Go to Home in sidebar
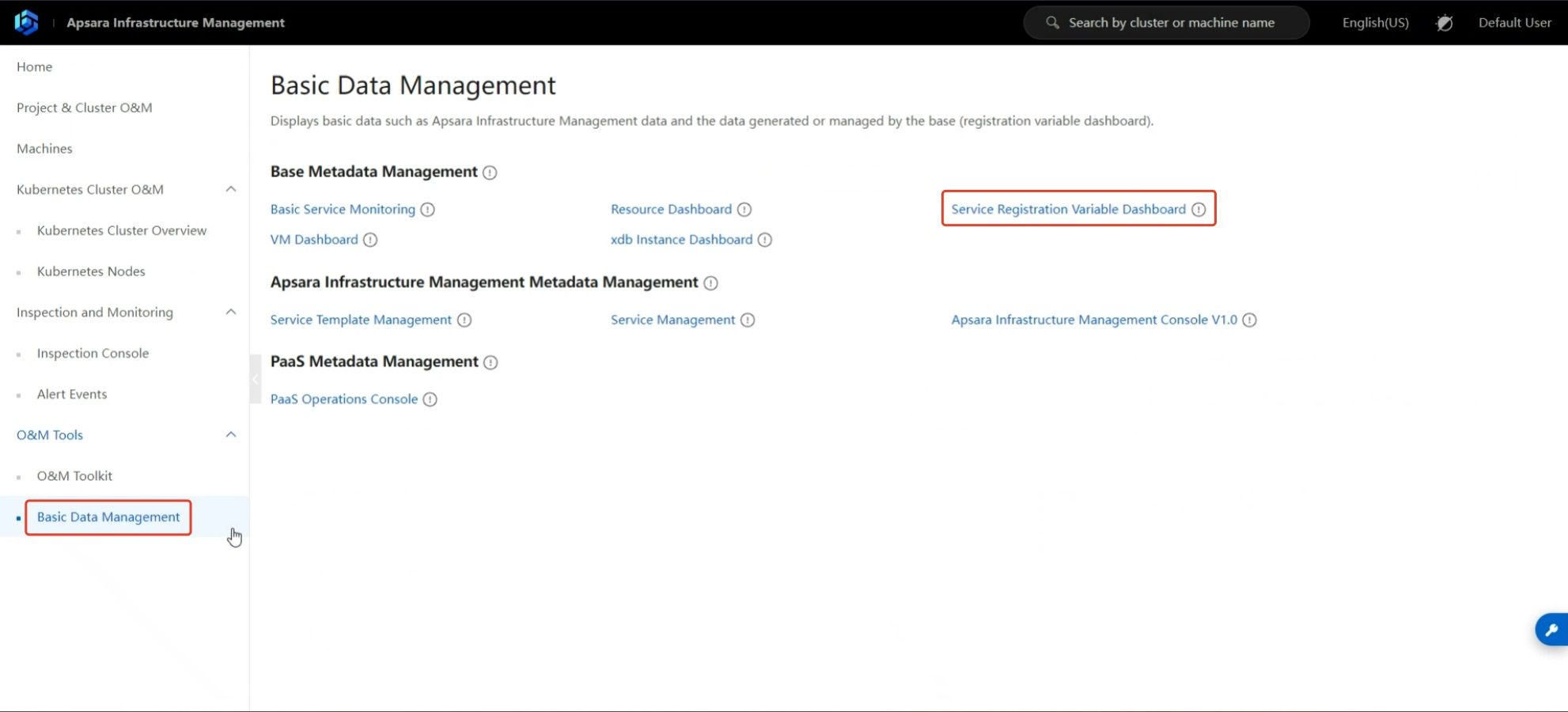 point(34,67)
